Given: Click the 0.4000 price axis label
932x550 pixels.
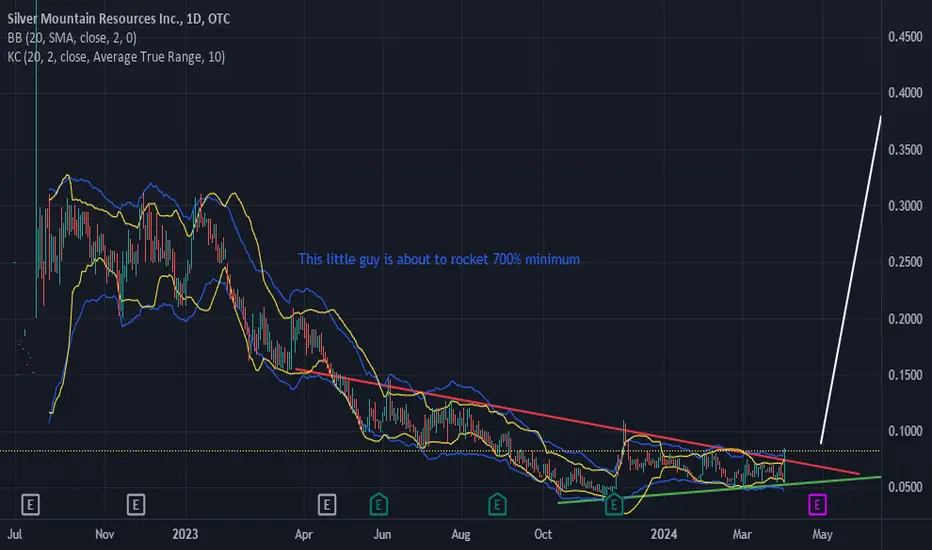Looking at the screenshot, I should coord(905,93).
